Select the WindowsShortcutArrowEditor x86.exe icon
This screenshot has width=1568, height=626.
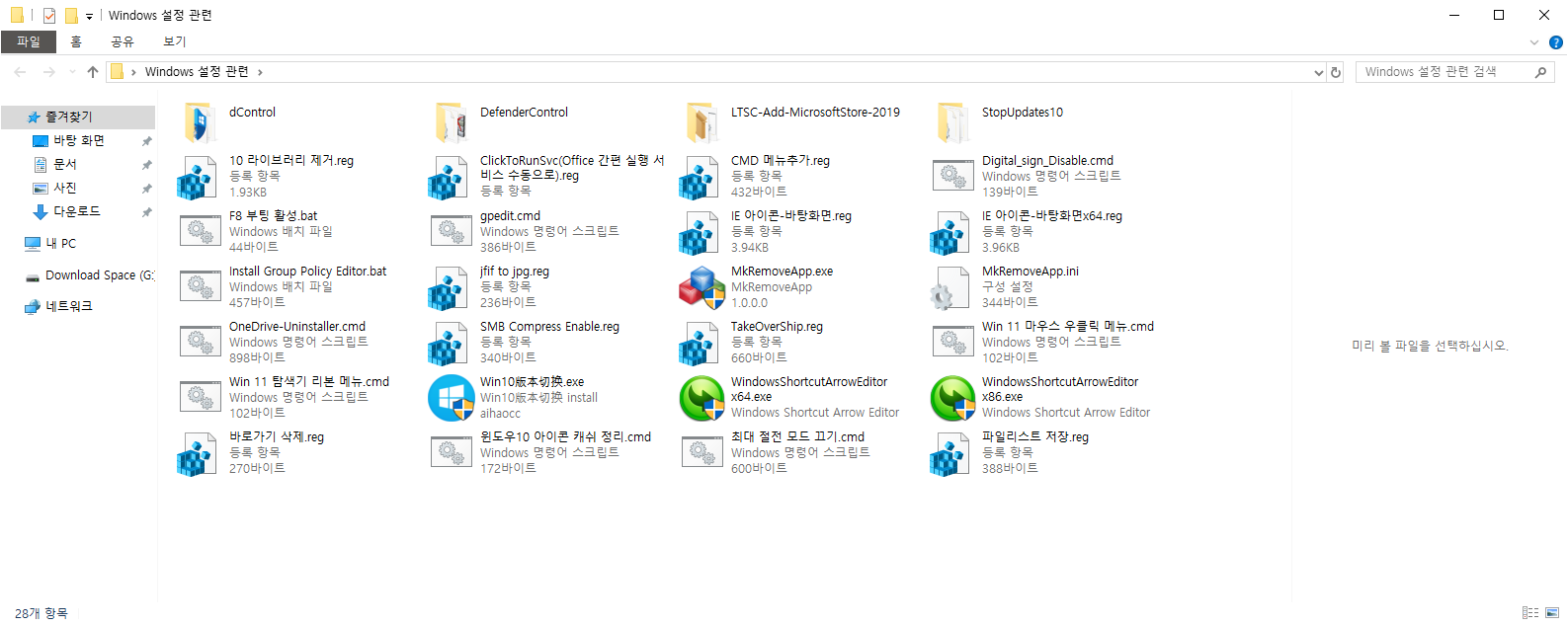coord(953,398)
